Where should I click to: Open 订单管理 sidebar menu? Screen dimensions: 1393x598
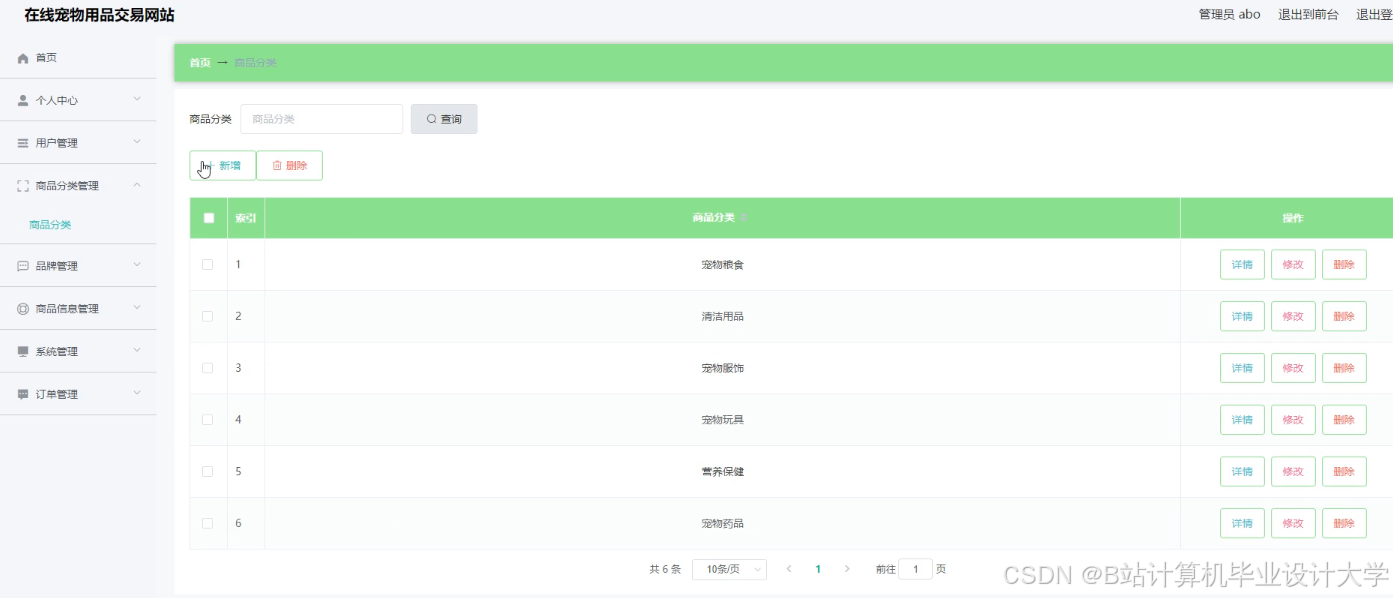tap(78, 394)
